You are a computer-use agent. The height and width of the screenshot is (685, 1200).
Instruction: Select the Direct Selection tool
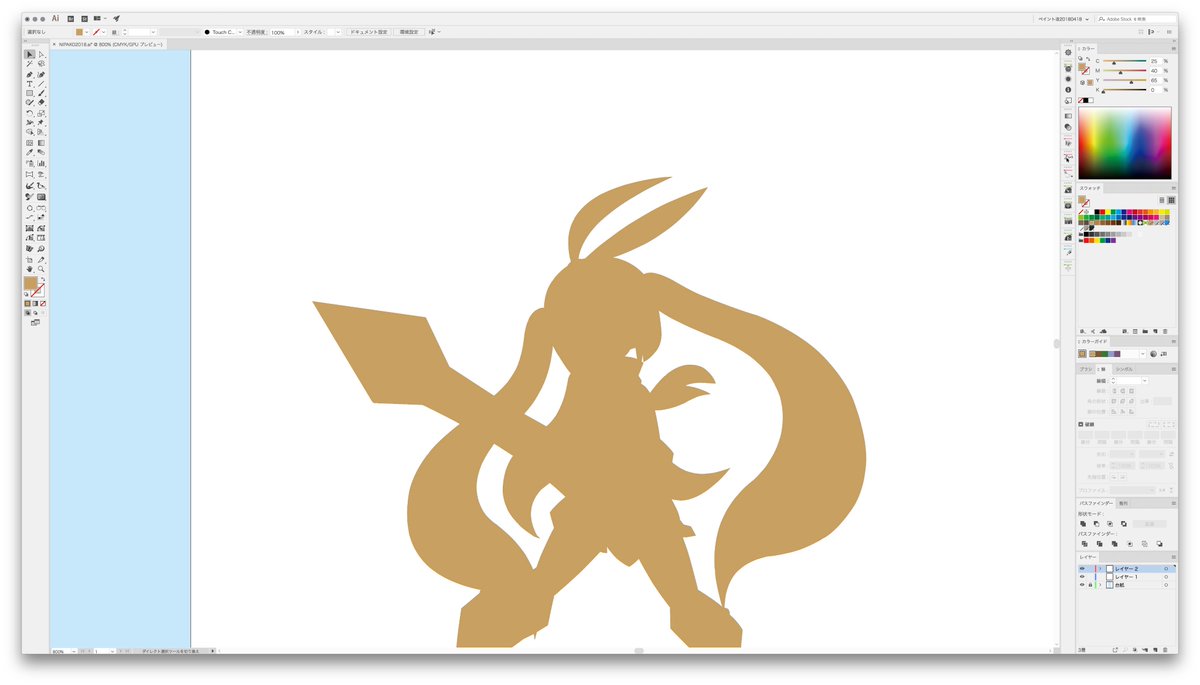click(x=41, y=54)
